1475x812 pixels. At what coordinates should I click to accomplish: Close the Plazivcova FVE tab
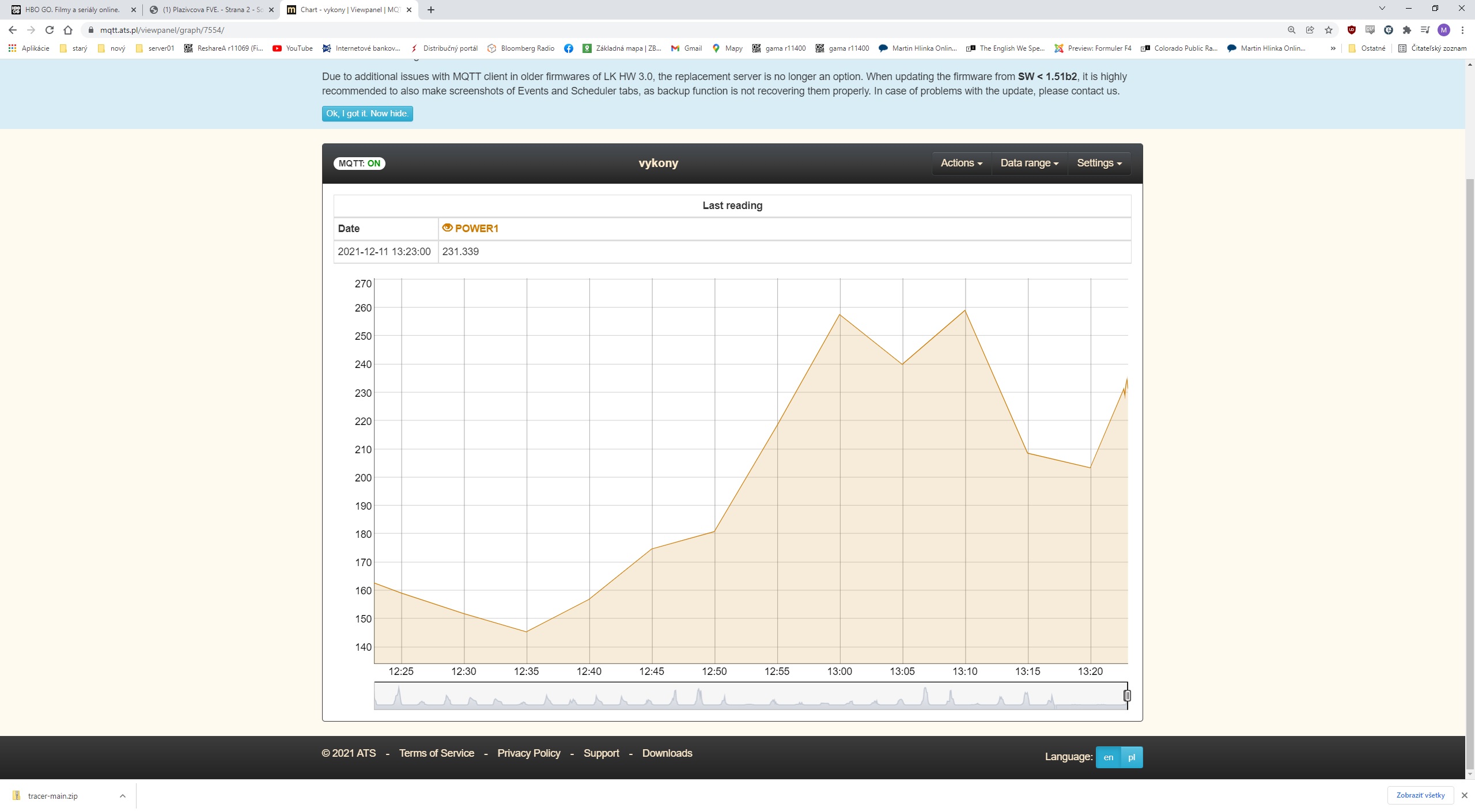click(x=271, y=10)
